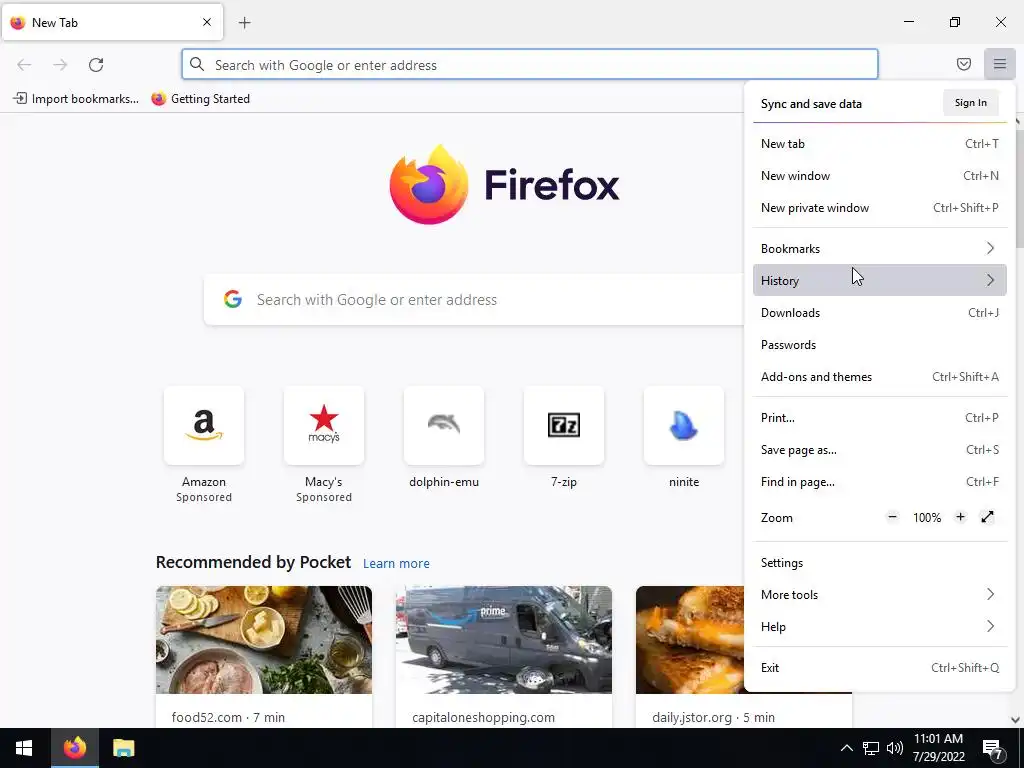Expand the Bookmarks submenu
1024x768 pixels.
tap(880, 249)
